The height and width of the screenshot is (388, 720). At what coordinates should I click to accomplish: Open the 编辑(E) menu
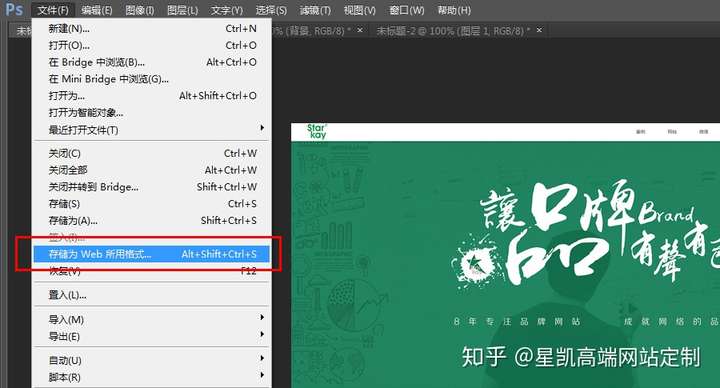click(96, 10)
